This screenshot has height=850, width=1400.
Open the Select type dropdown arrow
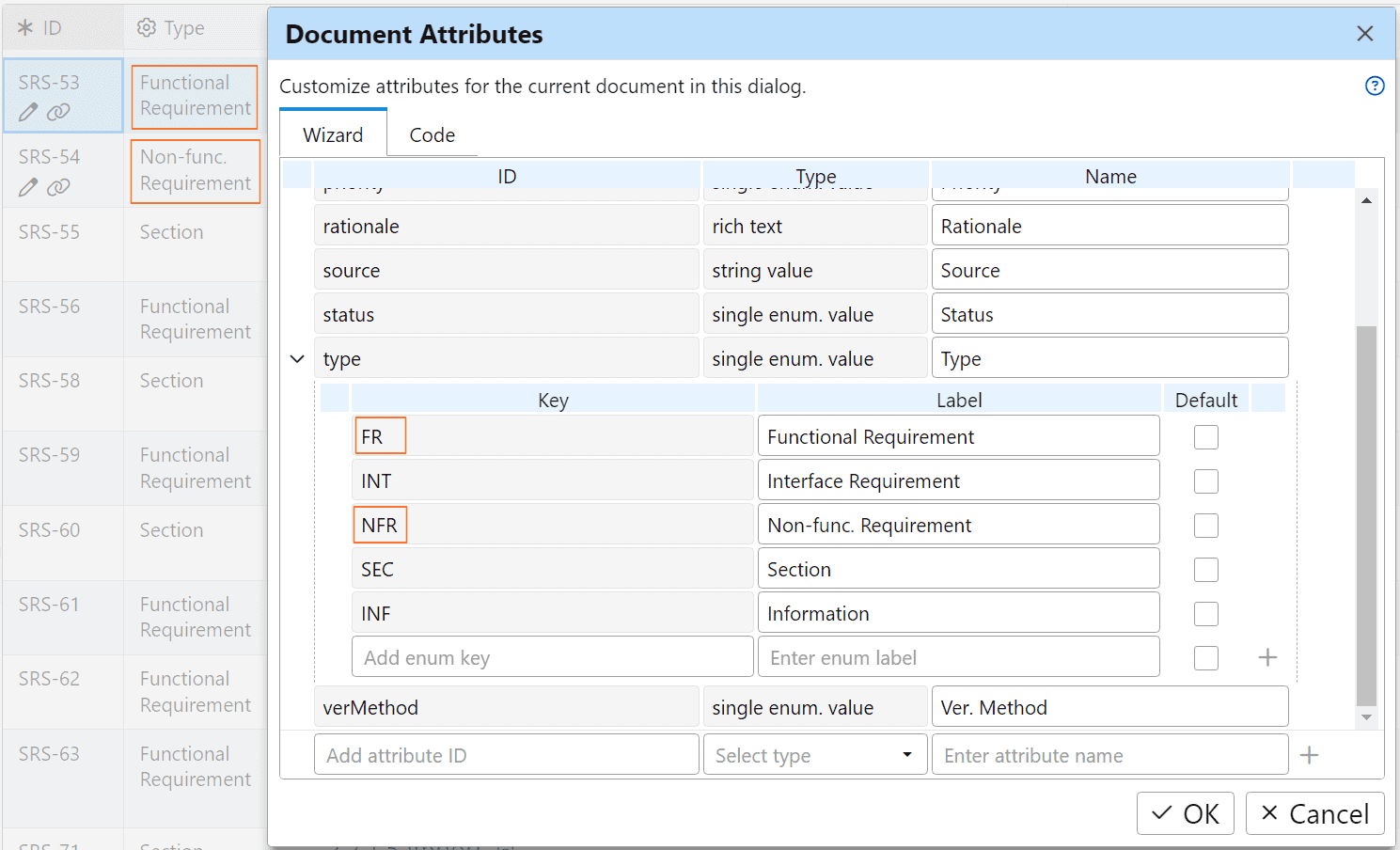click(906, 754)
